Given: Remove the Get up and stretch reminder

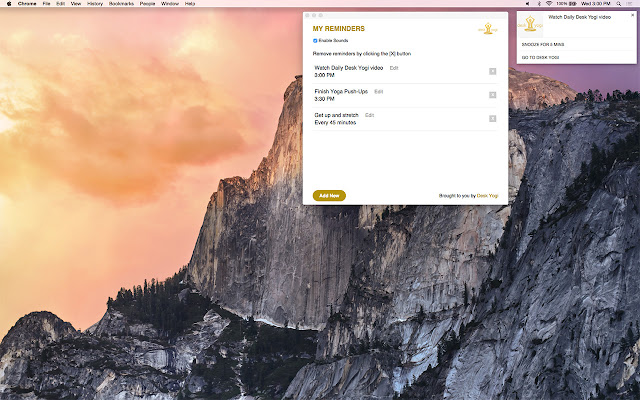Looking at the screenshot, I should [x=493, y=119].
